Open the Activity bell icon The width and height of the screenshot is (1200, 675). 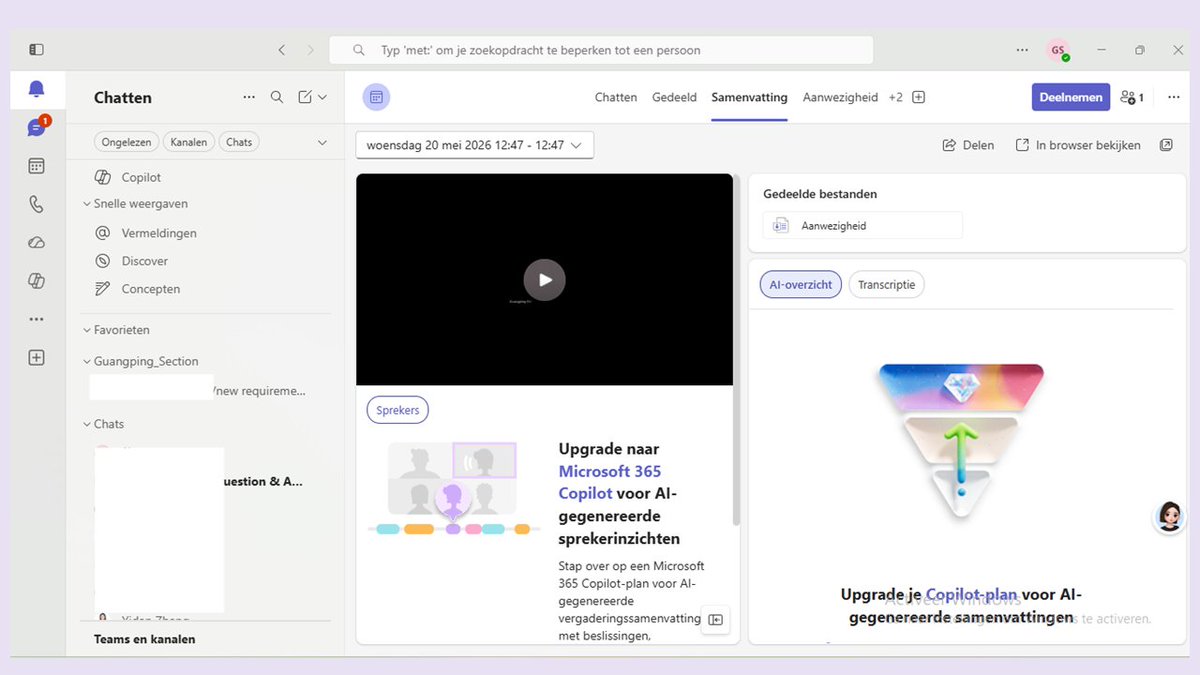(x=36, y=89)
